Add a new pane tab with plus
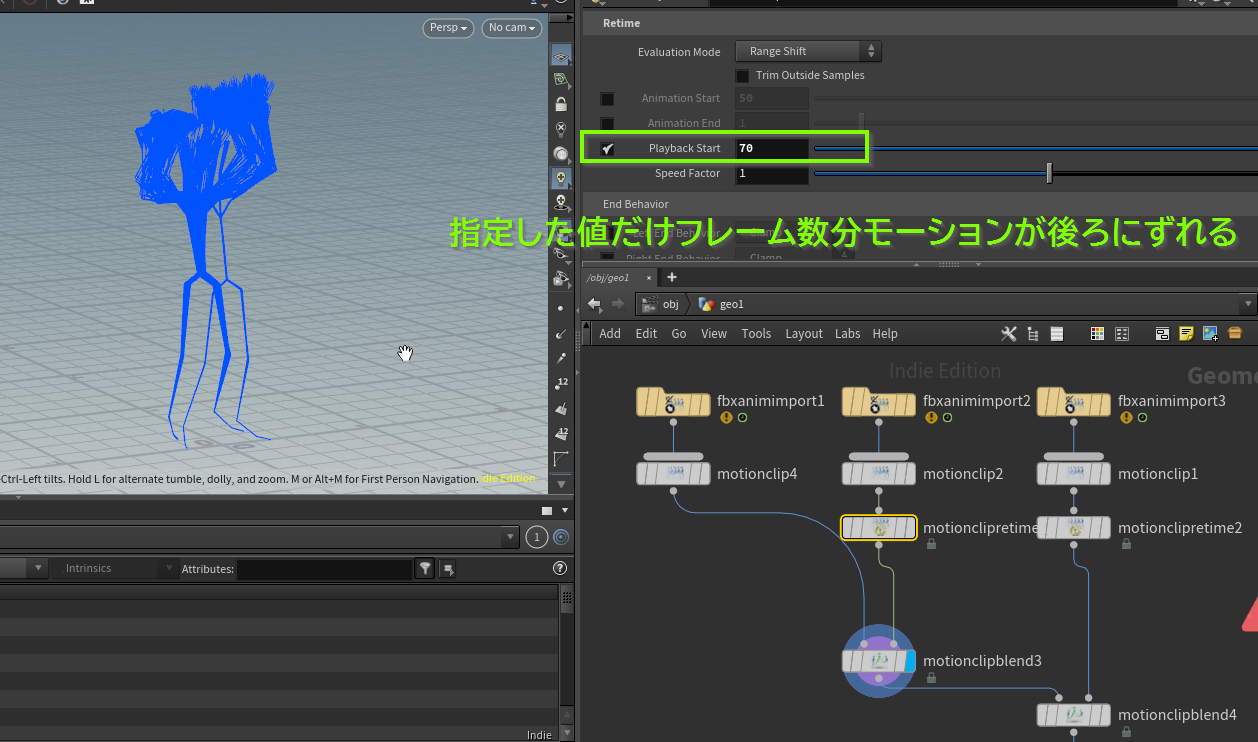This screenshot has width=1258, height=742. [672, 277]
